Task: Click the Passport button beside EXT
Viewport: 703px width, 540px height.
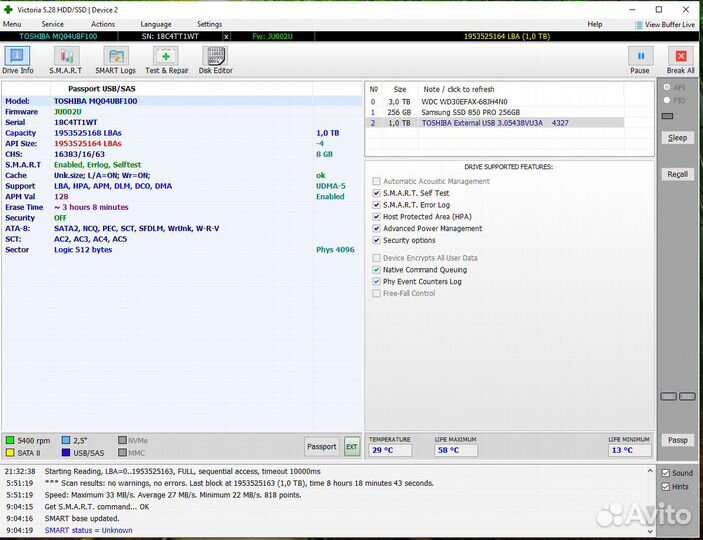Action: tap(321, 447)
